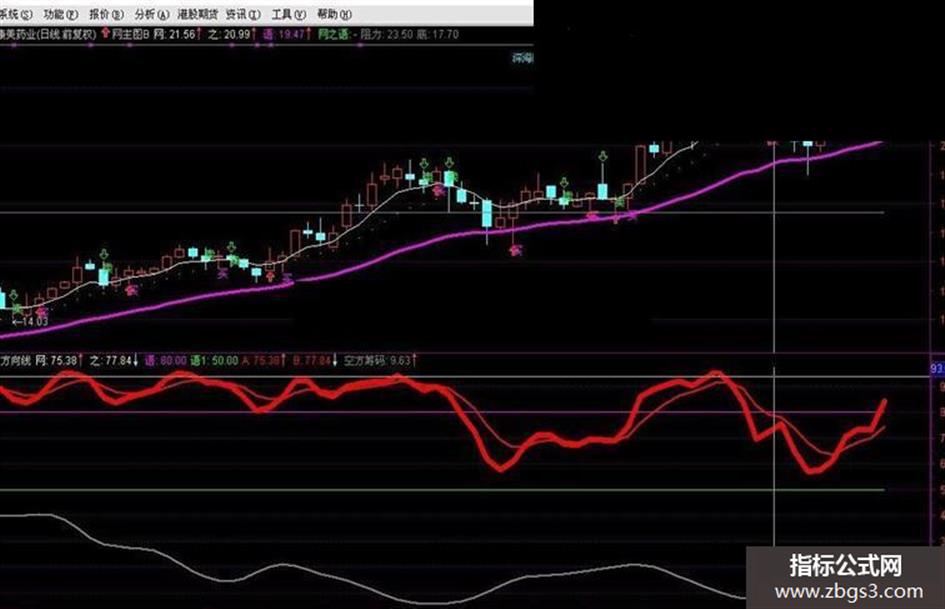
Task: Open the 报价(B) menu
Action: (107, 14)
